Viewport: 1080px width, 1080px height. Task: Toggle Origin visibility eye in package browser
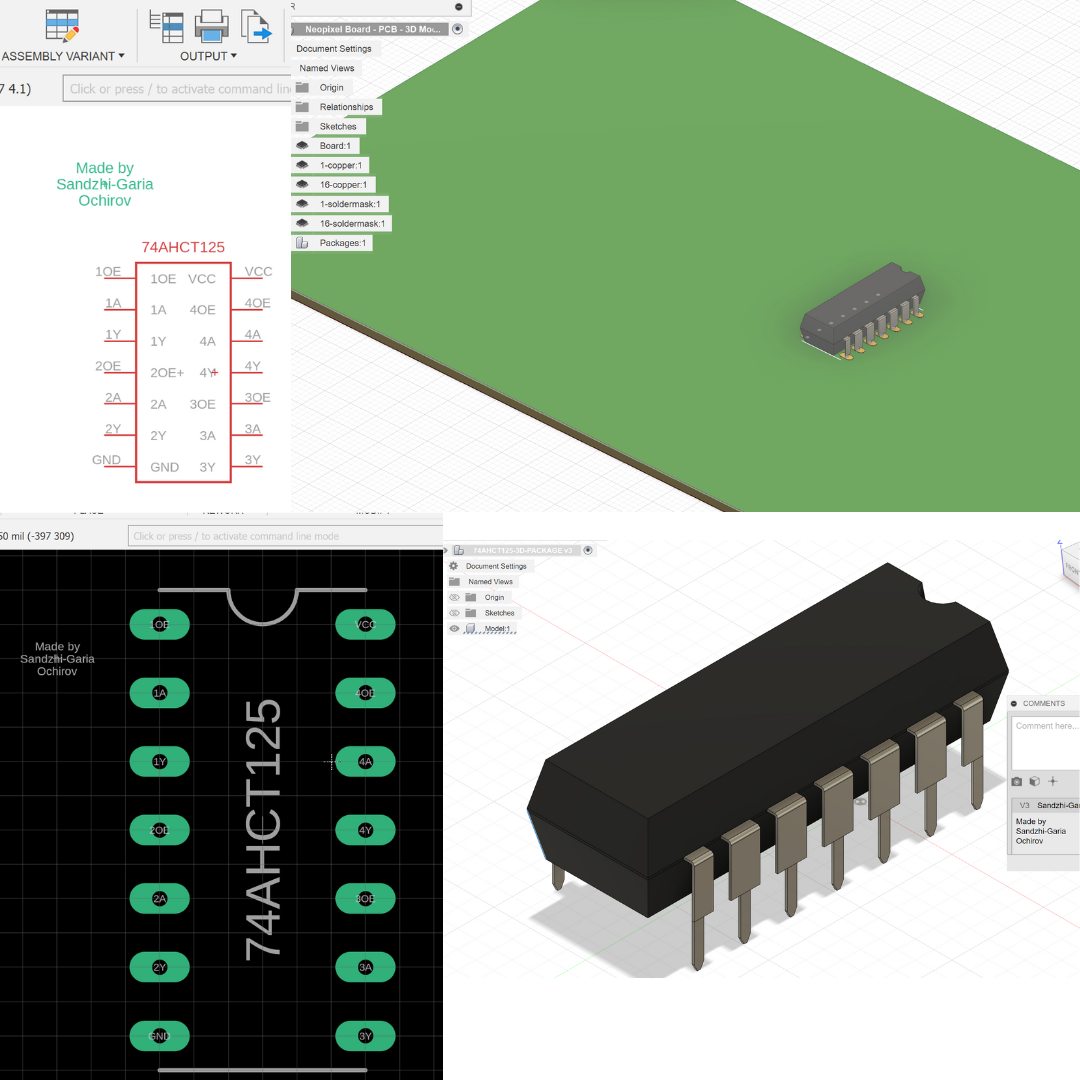tap(455, 597)
